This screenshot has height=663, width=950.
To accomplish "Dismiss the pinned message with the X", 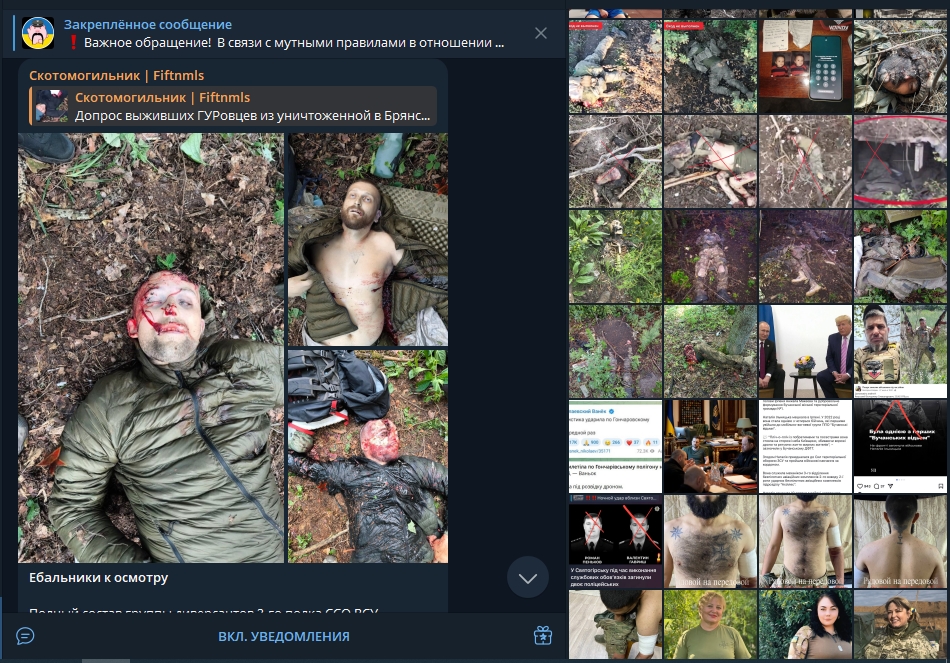I will (x=540, y=33).
